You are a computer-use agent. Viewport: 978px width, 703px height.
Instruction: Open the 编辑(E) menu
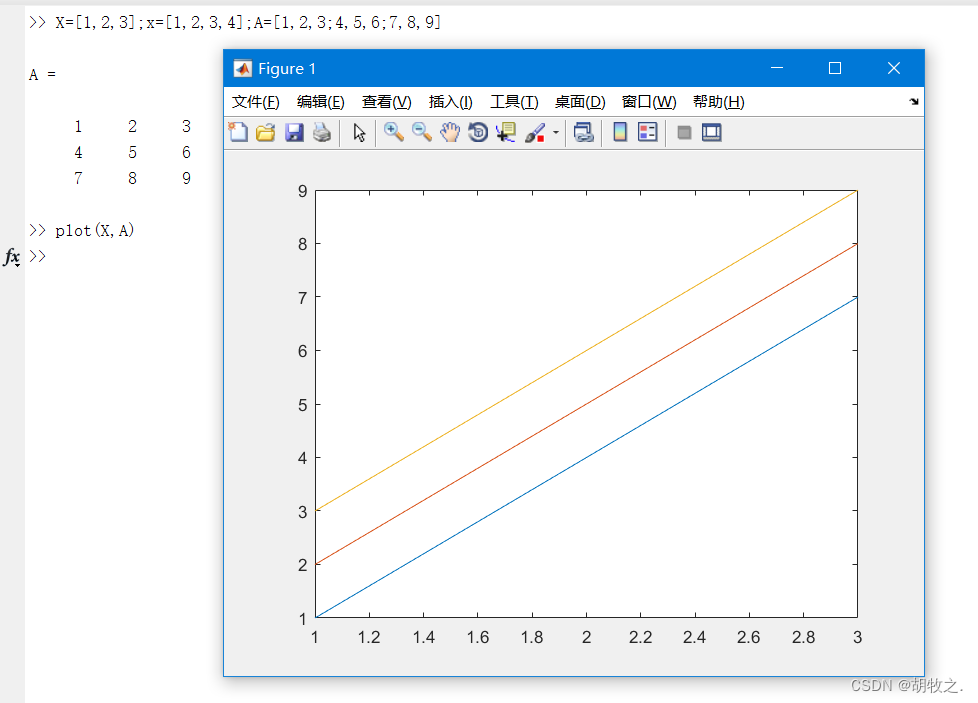321,102
